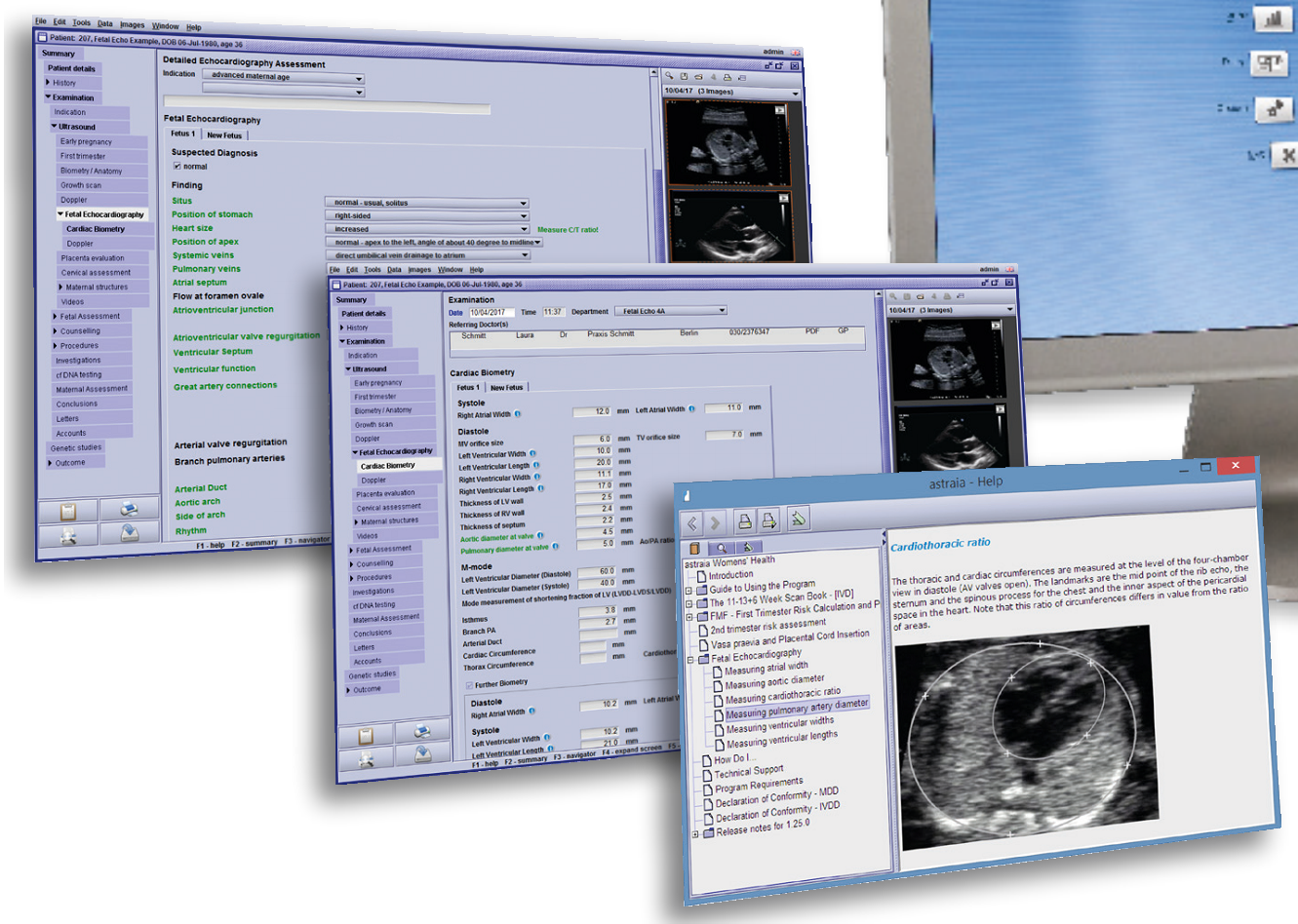Open the Heart size 'increased' dropdown
Screen dimensions: 1298x924
[x=524, y=229]
